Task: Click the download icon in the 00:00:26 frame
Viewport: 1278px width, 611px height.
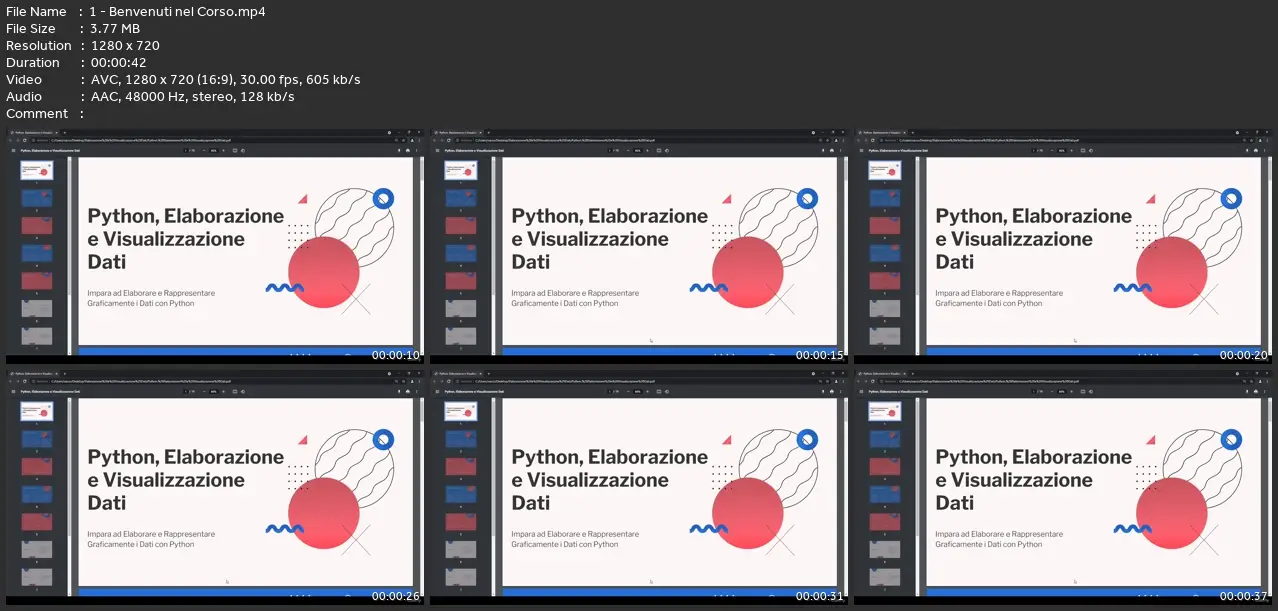Action: tap(399, 392)
